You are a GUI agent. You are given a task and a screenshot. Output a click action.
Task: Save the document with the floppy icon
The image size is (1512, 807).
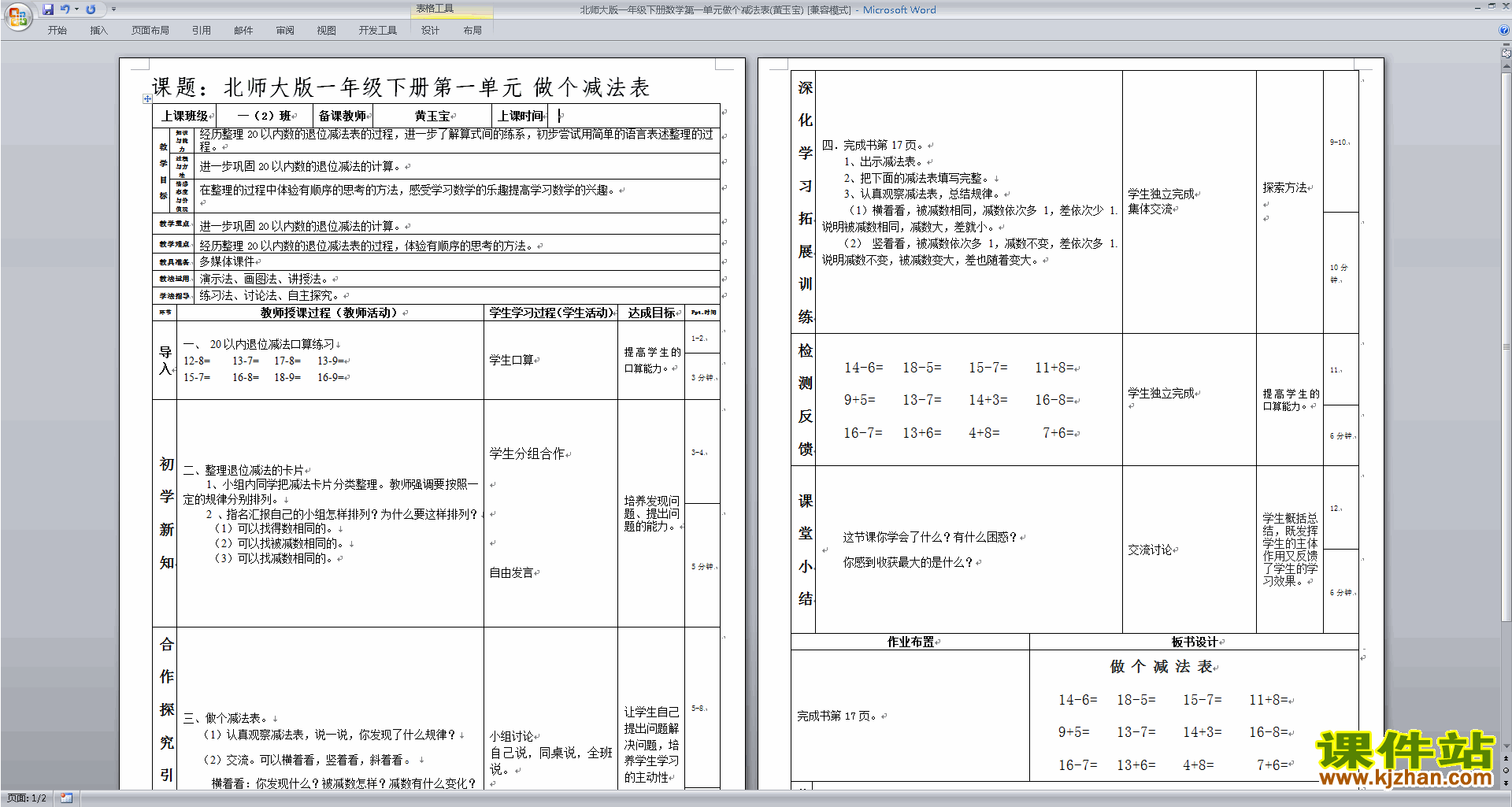click(48, 9)
